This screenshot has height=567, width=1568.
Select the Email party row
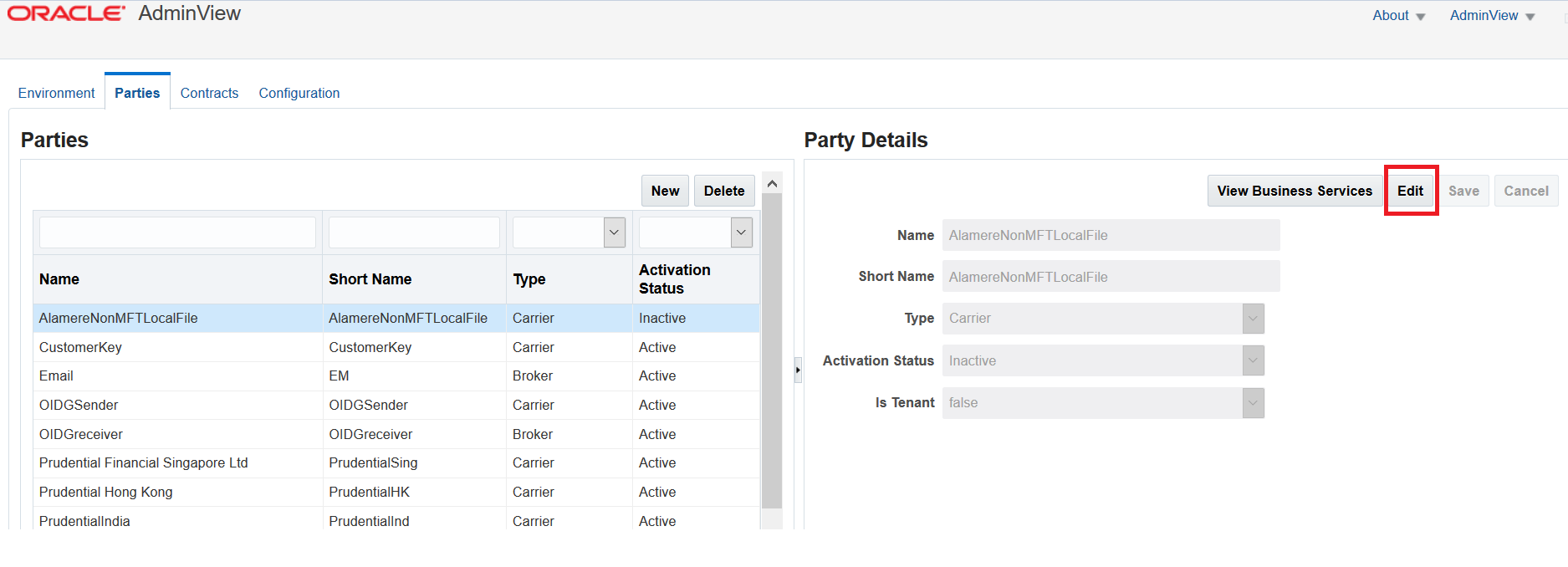coord(396,376)
